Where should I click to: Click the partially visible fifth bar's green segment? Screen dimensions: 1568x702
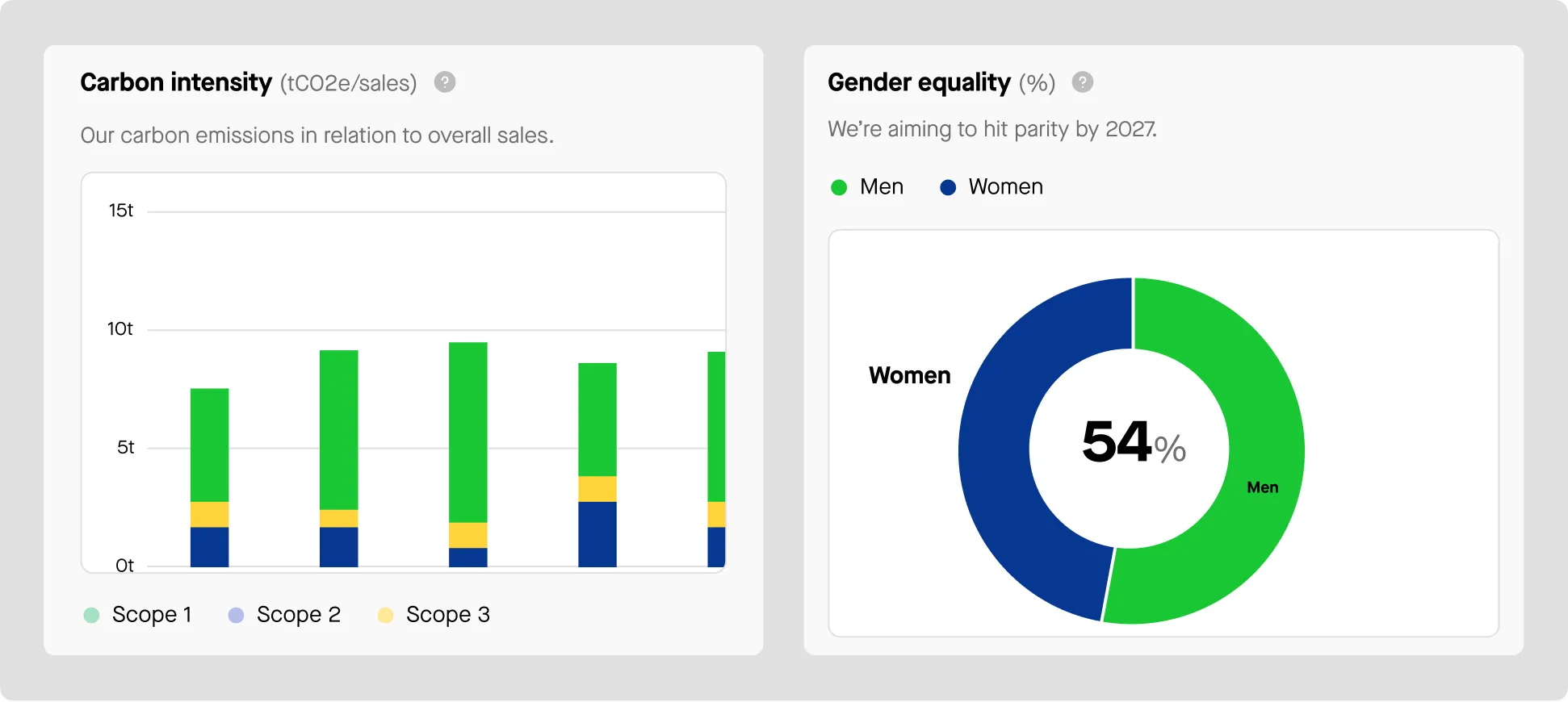[715, 426]
